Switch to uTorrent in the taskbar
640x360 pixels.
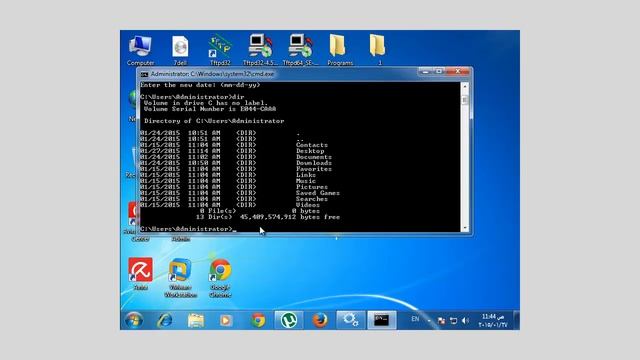[x=289, y=320]
